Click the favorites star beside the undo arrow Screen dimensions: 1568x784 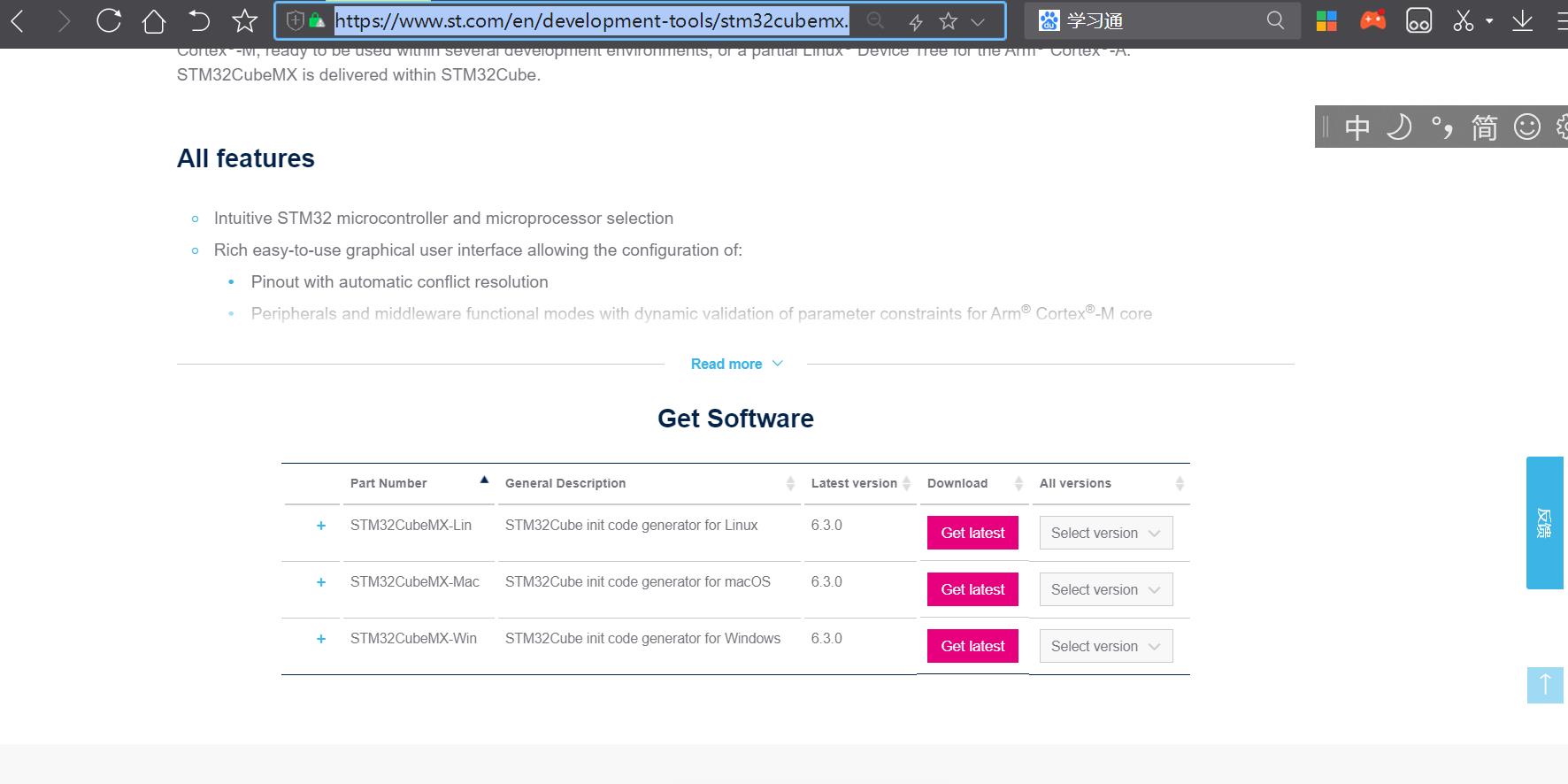point(245,20)
